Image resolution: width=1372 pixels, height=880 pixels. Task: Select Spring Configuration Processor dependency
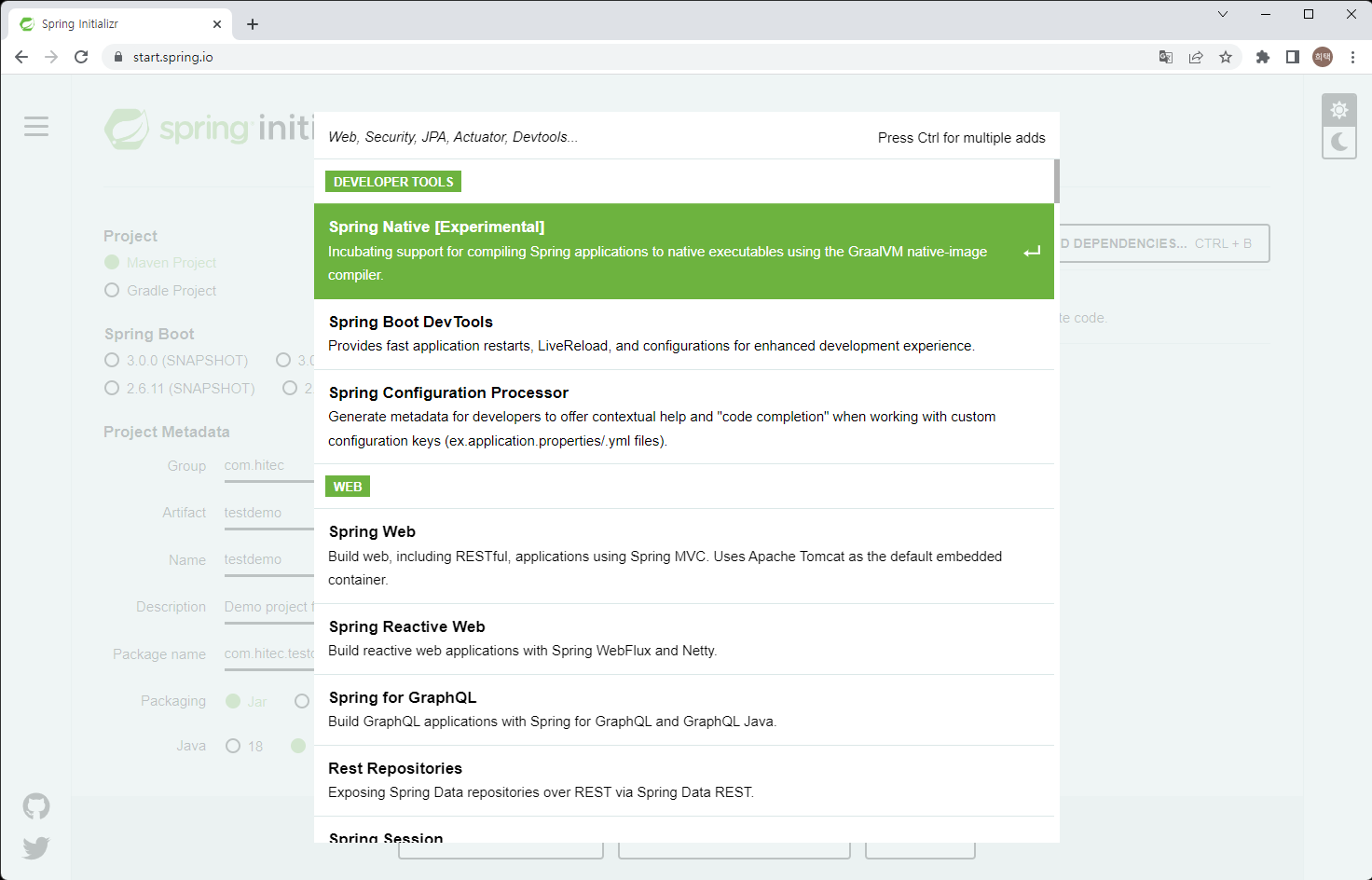[684, 417]
